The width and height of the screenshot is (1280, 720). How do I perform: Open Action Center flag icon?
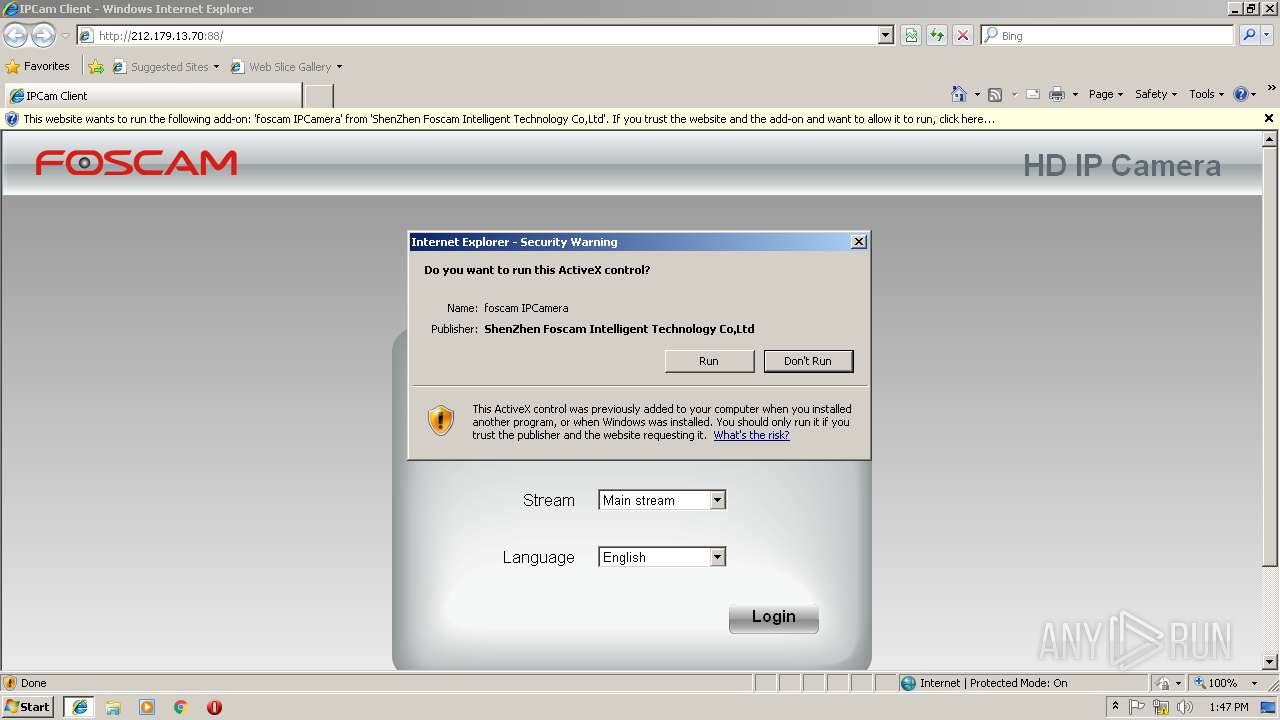click(1138, 707)
